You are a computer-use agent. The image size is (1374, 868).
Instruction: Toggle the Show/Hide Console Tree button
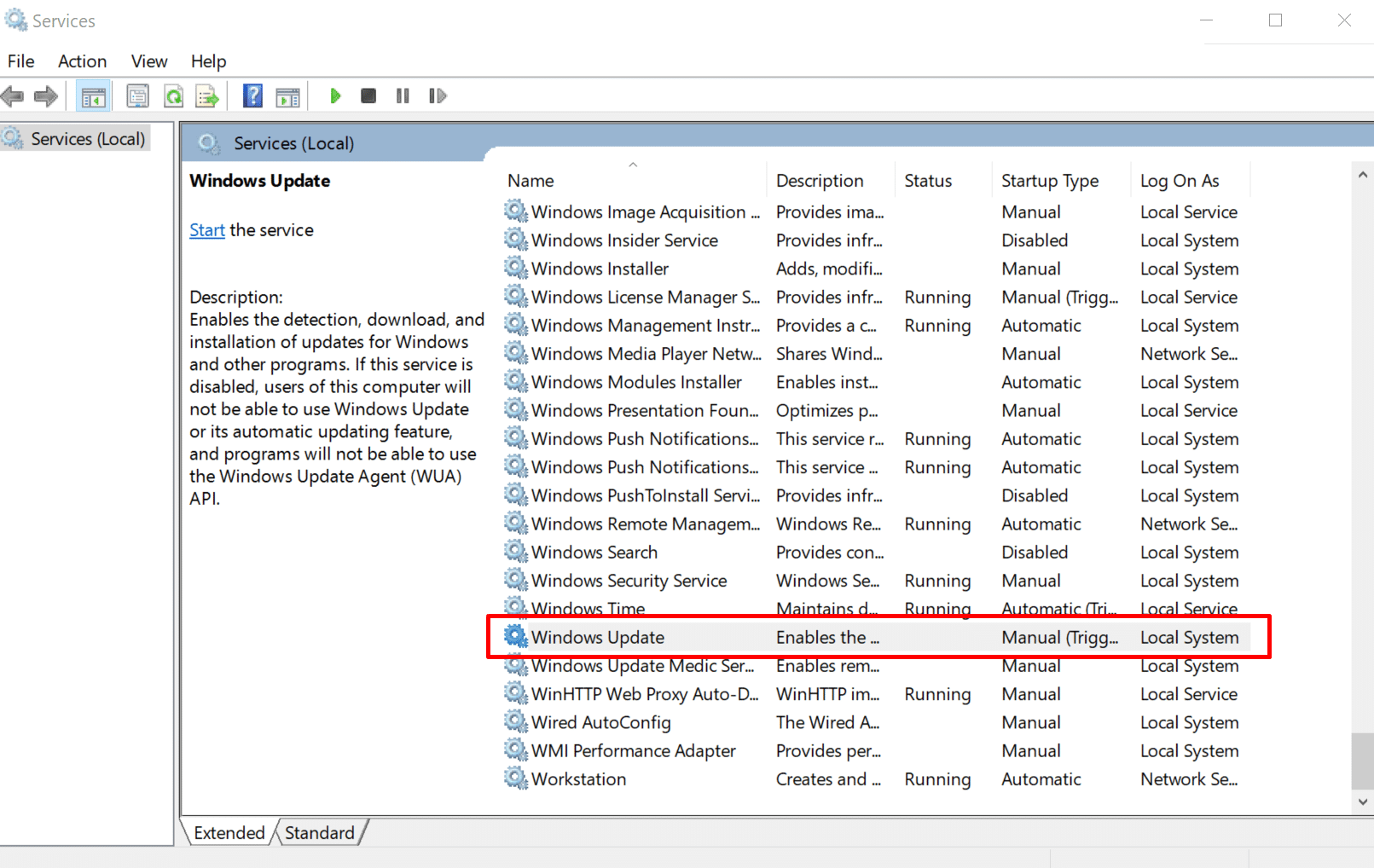click(94, 95)
